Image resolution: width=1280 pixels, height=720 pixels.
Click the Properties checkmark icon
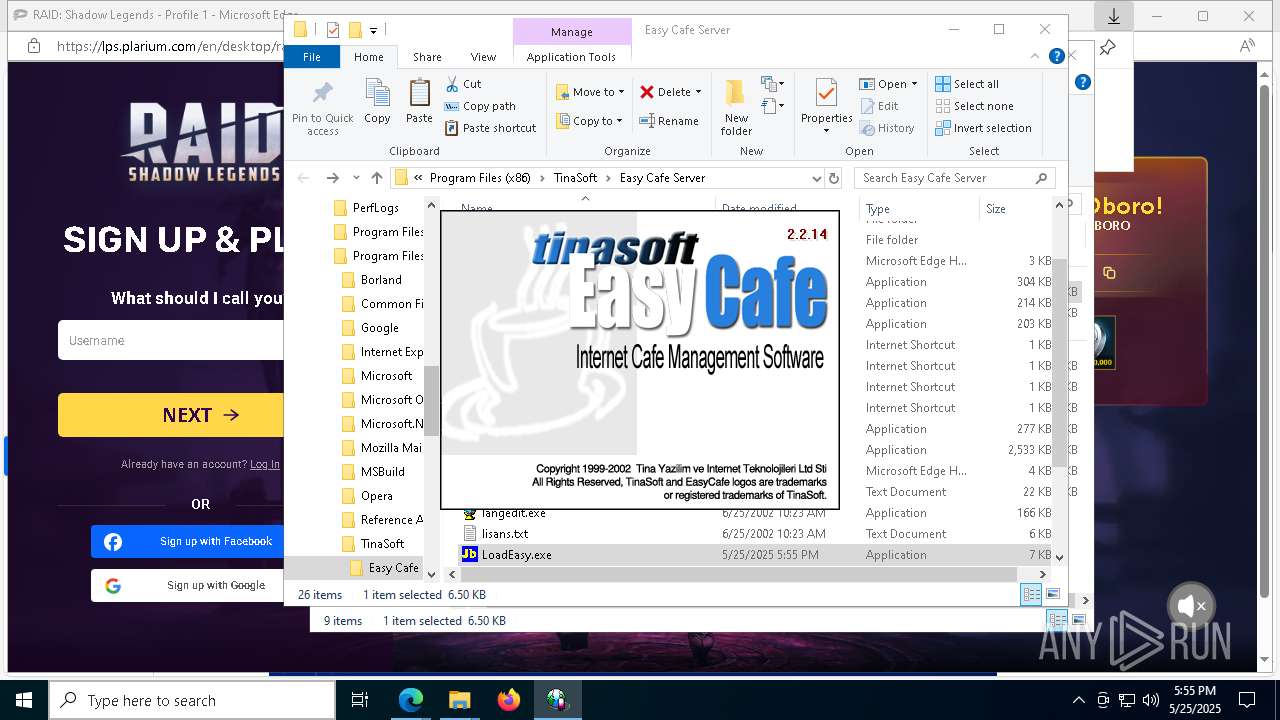tap(826, 93)
